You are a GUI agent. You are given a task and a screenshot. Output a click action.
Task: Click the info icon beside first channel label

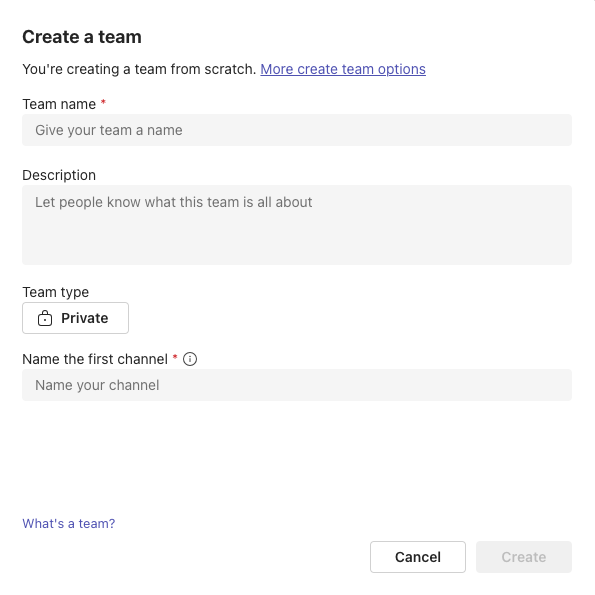[x=190, y=359]
